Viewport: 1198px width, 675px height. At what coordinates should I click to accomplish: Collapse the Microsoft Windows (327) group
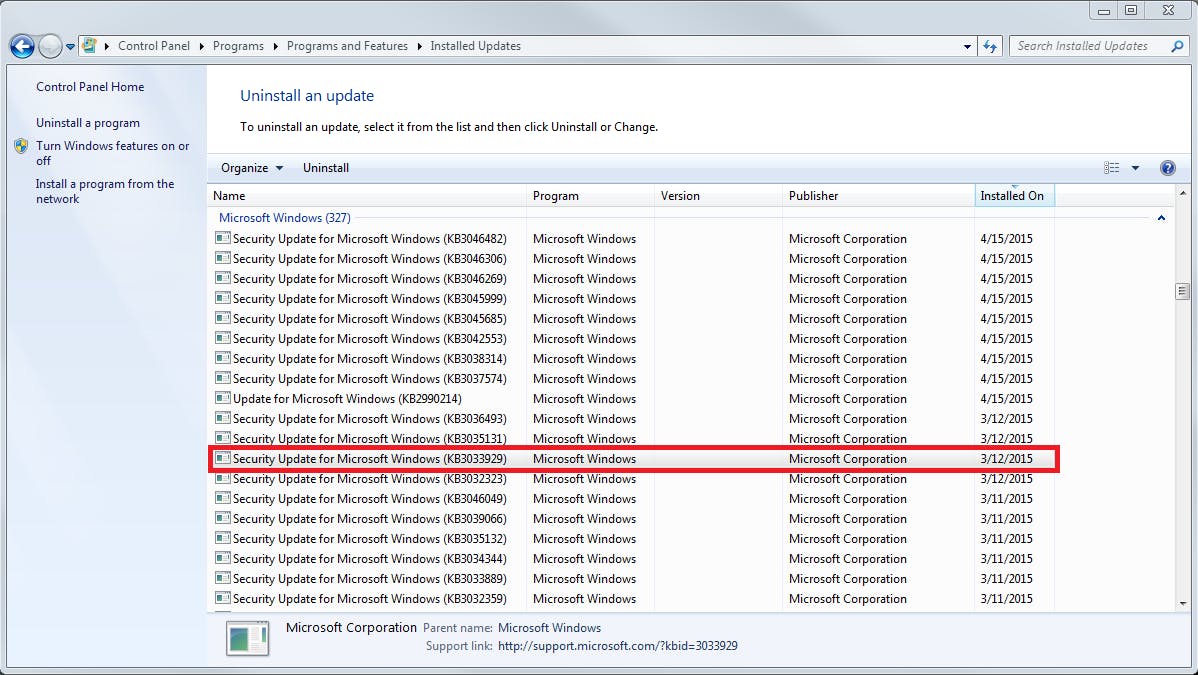point(1161,218)
